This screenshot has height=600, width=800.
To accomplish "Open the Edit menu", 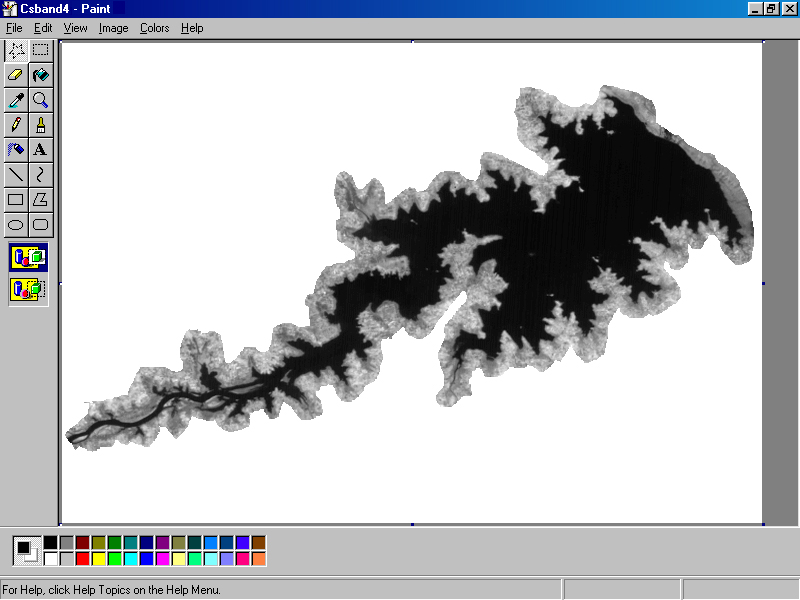I will click(x=43, y=28).
